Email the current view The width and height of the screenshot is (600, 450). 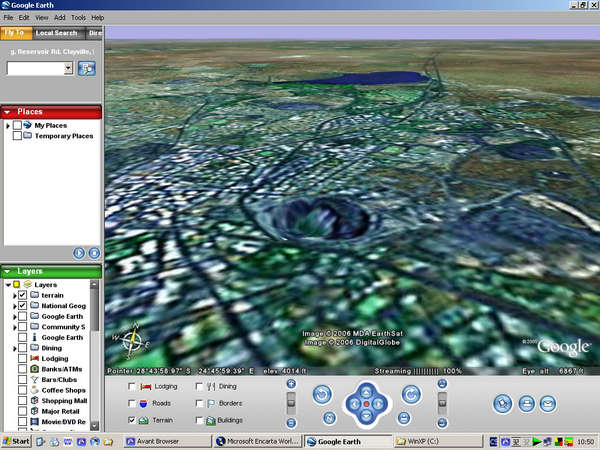(548, 404)
